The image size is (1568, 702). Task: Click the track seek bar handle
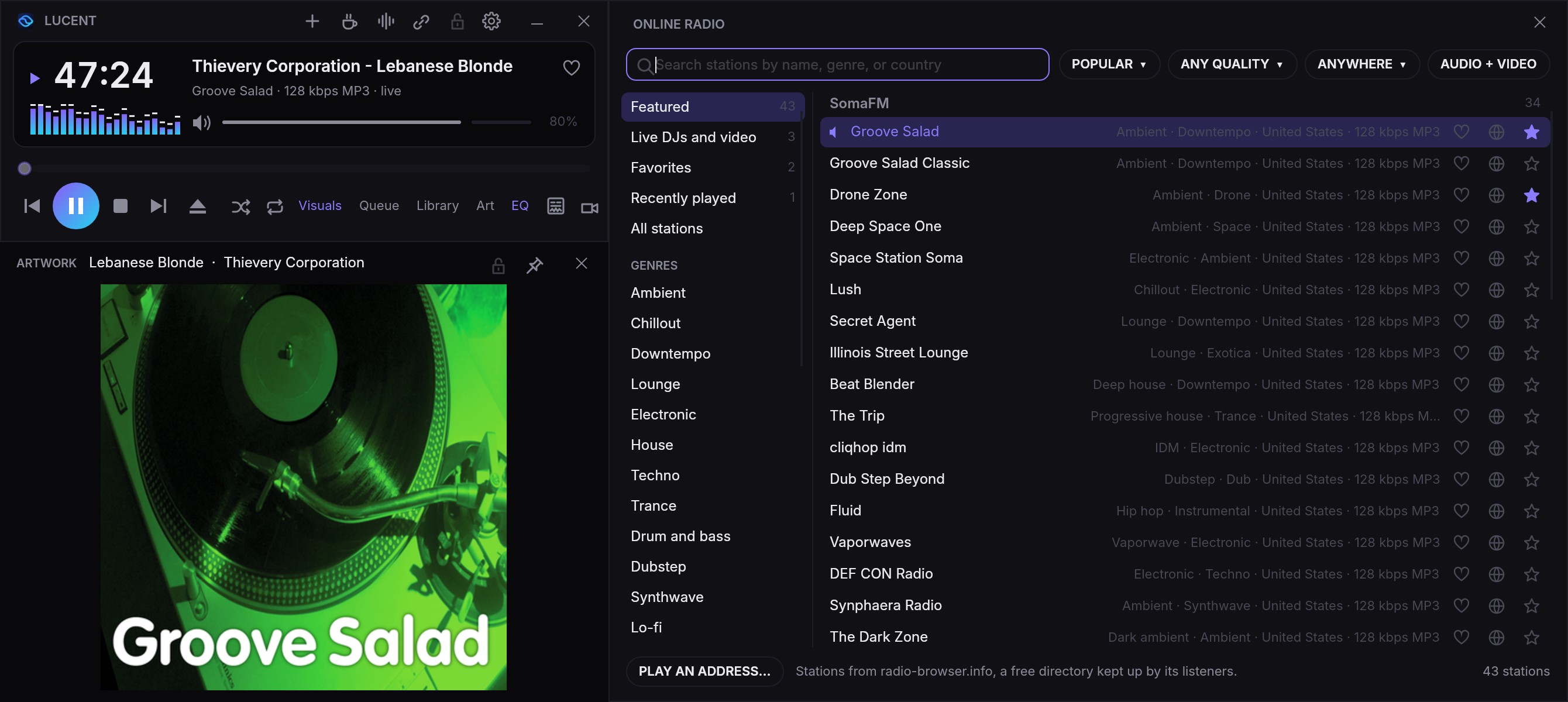[25, 168]
